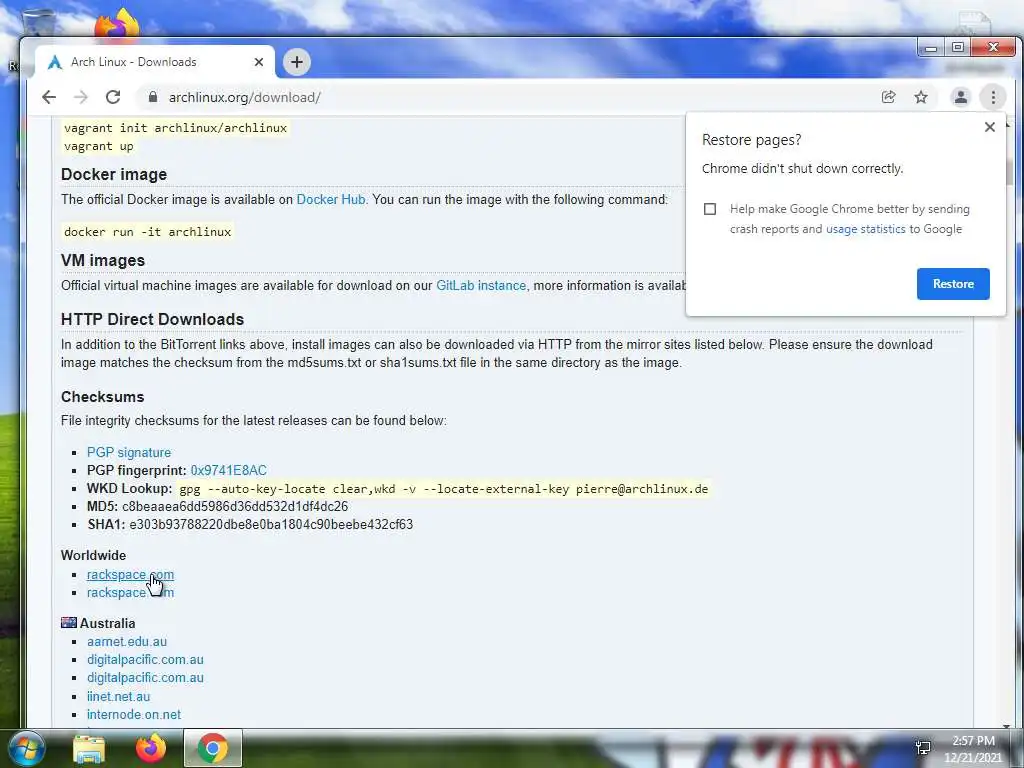Image resolution: width=1024 pixels, height=768 pixels.
Task: Click the HTTP Direct Downloads heading
Action: pos(152,319)
